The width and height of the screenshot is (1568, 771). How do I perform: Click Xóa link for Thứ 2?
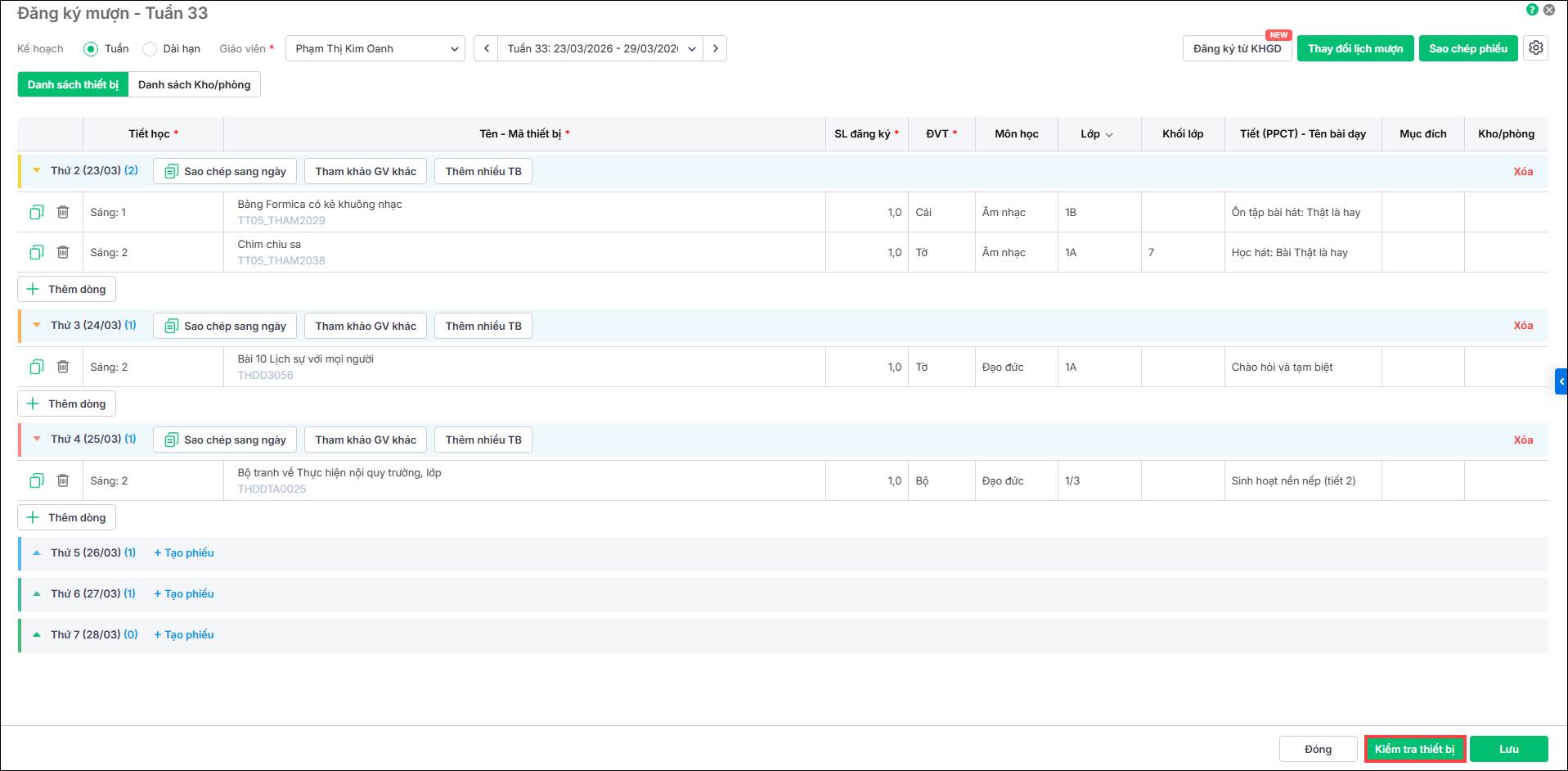[1522, 171]
